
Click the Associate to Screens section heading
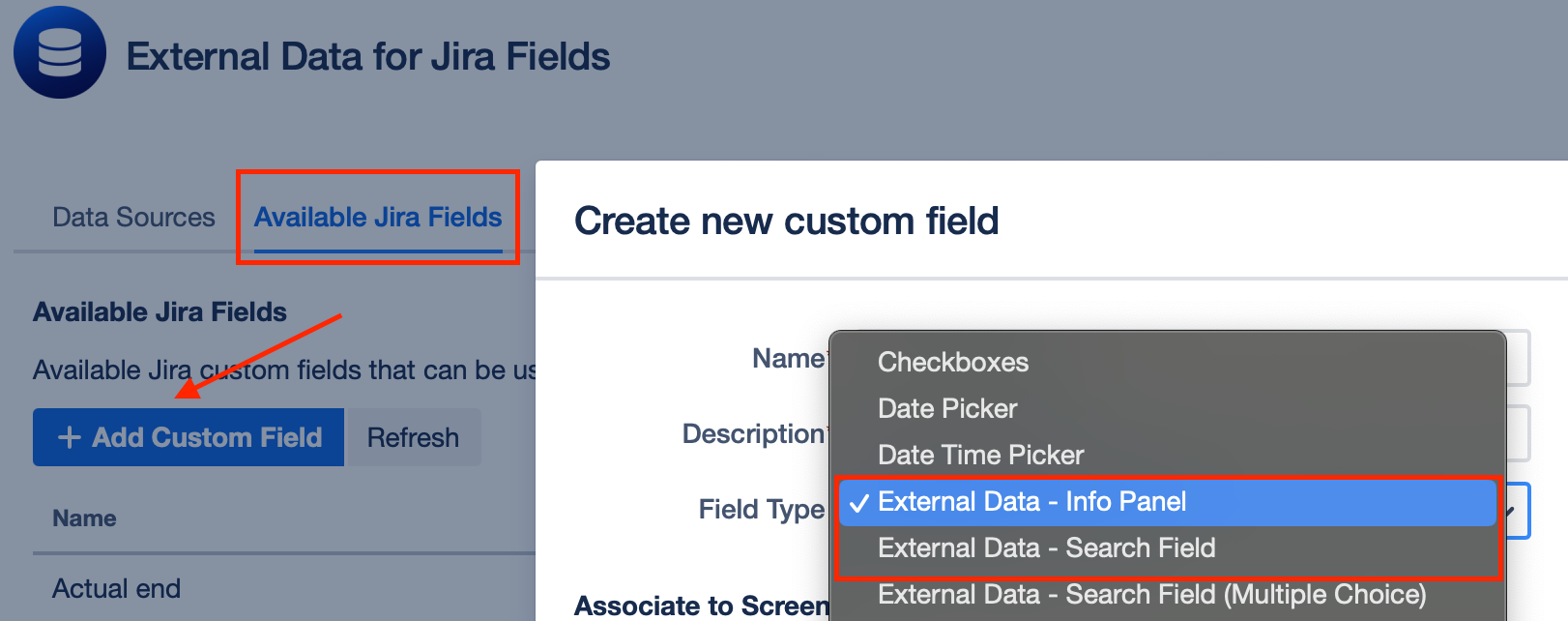coord(702,606)
